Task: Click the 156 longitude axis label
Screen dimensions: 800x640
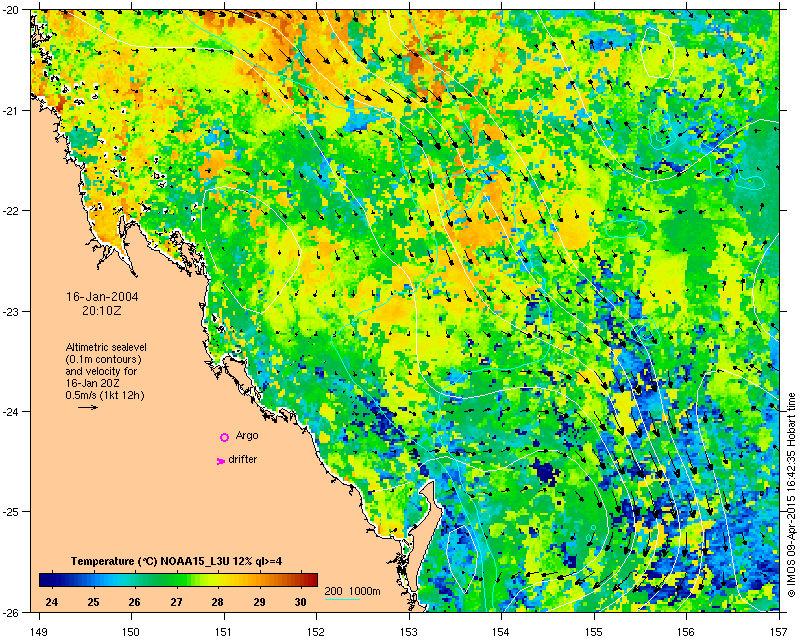Action: coord(687,632)
